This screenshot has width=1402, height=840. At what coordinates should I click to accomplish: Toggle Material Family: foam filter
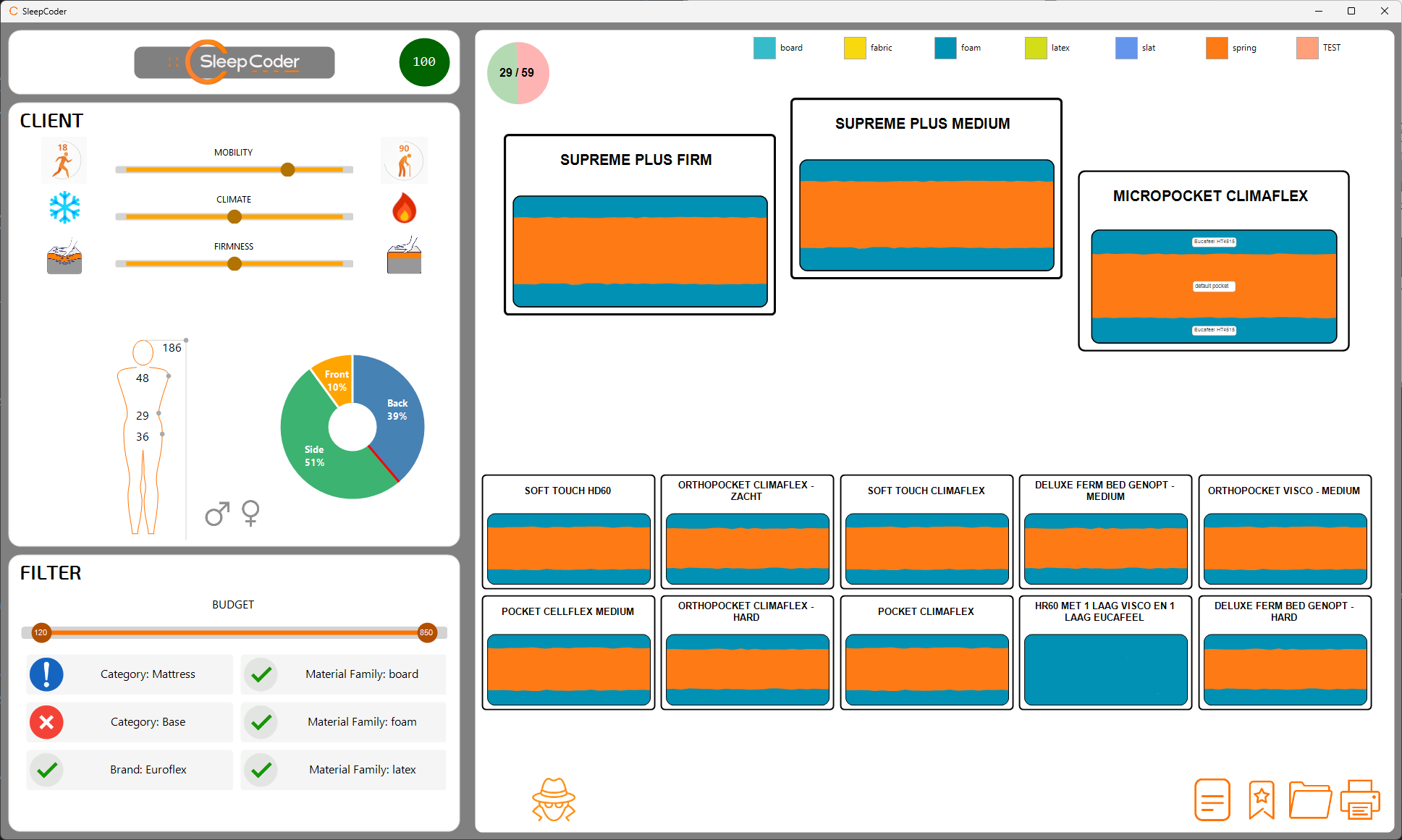[261, 722]
